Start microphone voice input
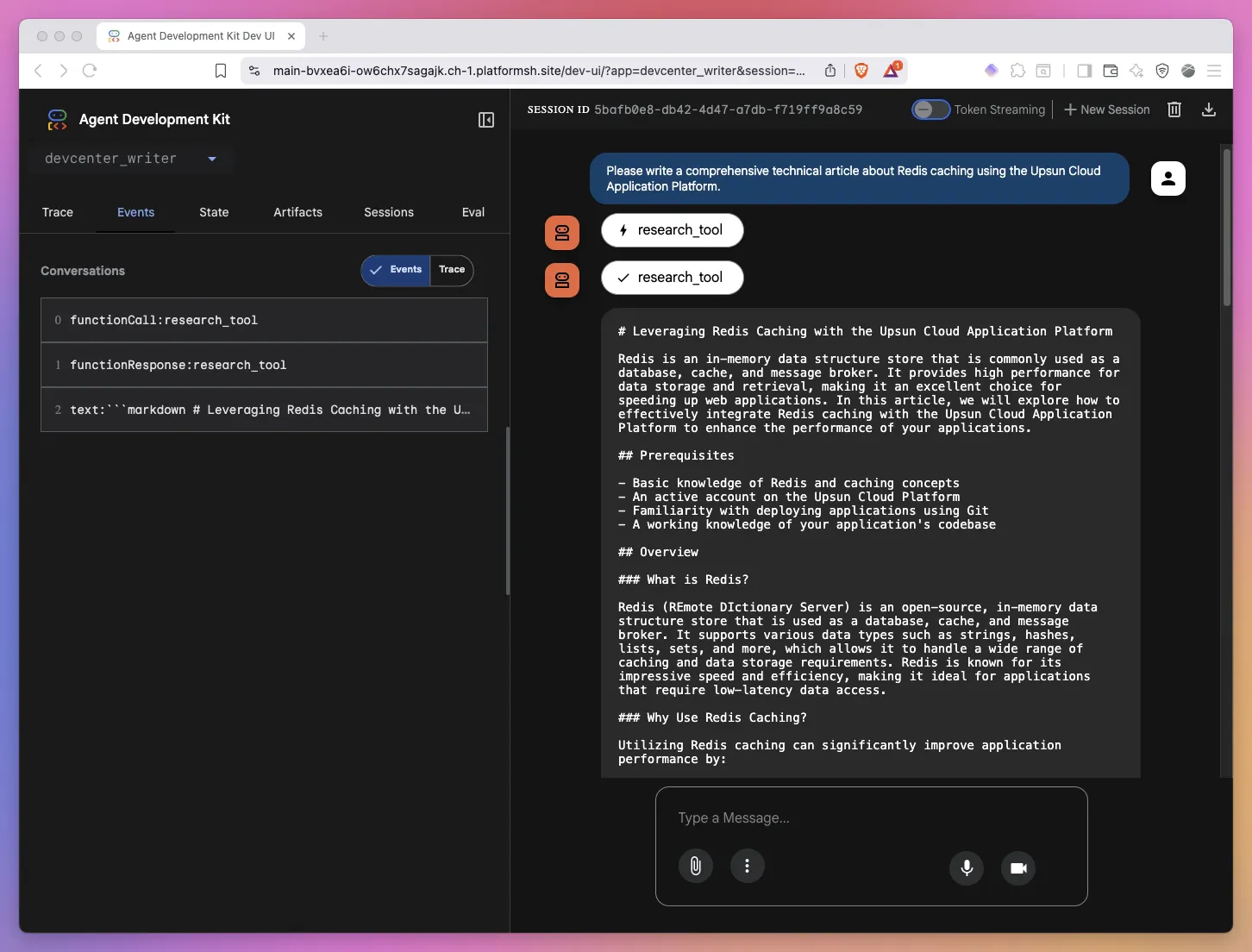 tap(967, 868)
